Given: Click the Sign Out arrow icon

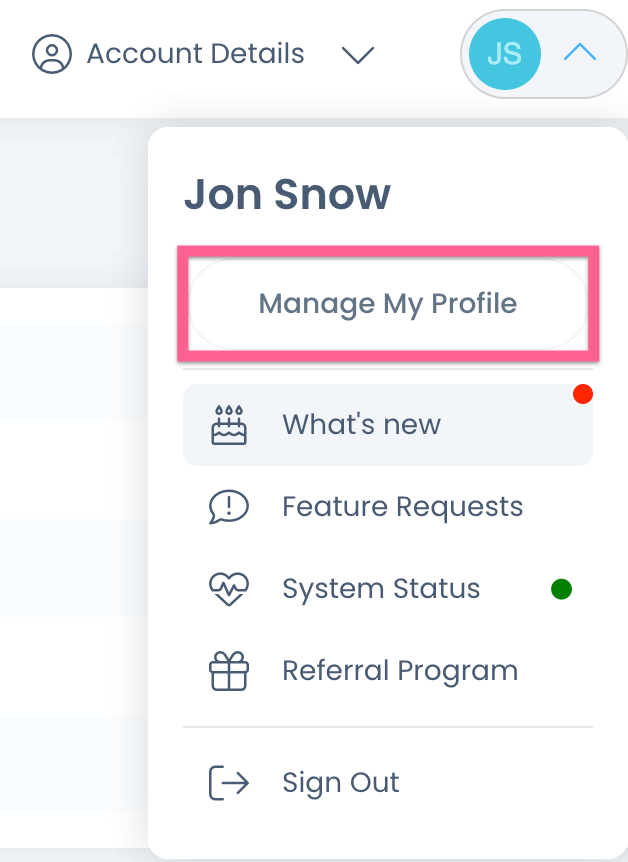Looking at the screenshot, I should 228,783.
